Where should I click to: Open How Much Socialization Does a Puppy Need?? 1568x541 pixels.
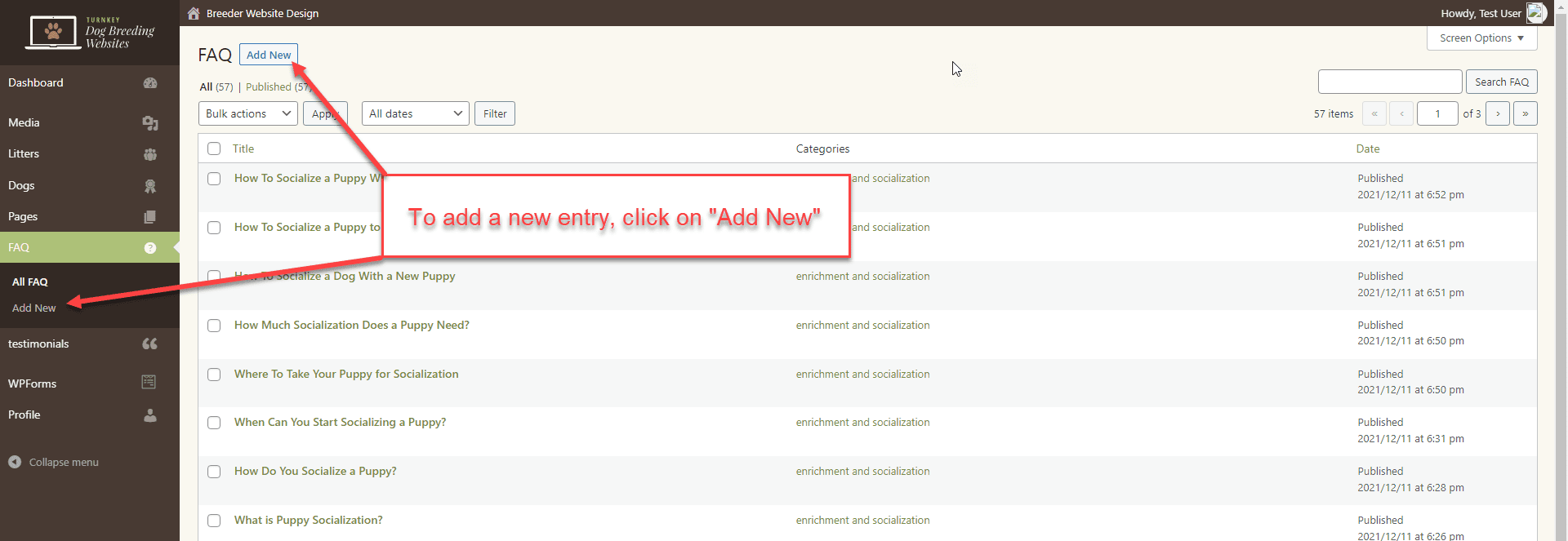pyautogui.click(x=352, y=325)
